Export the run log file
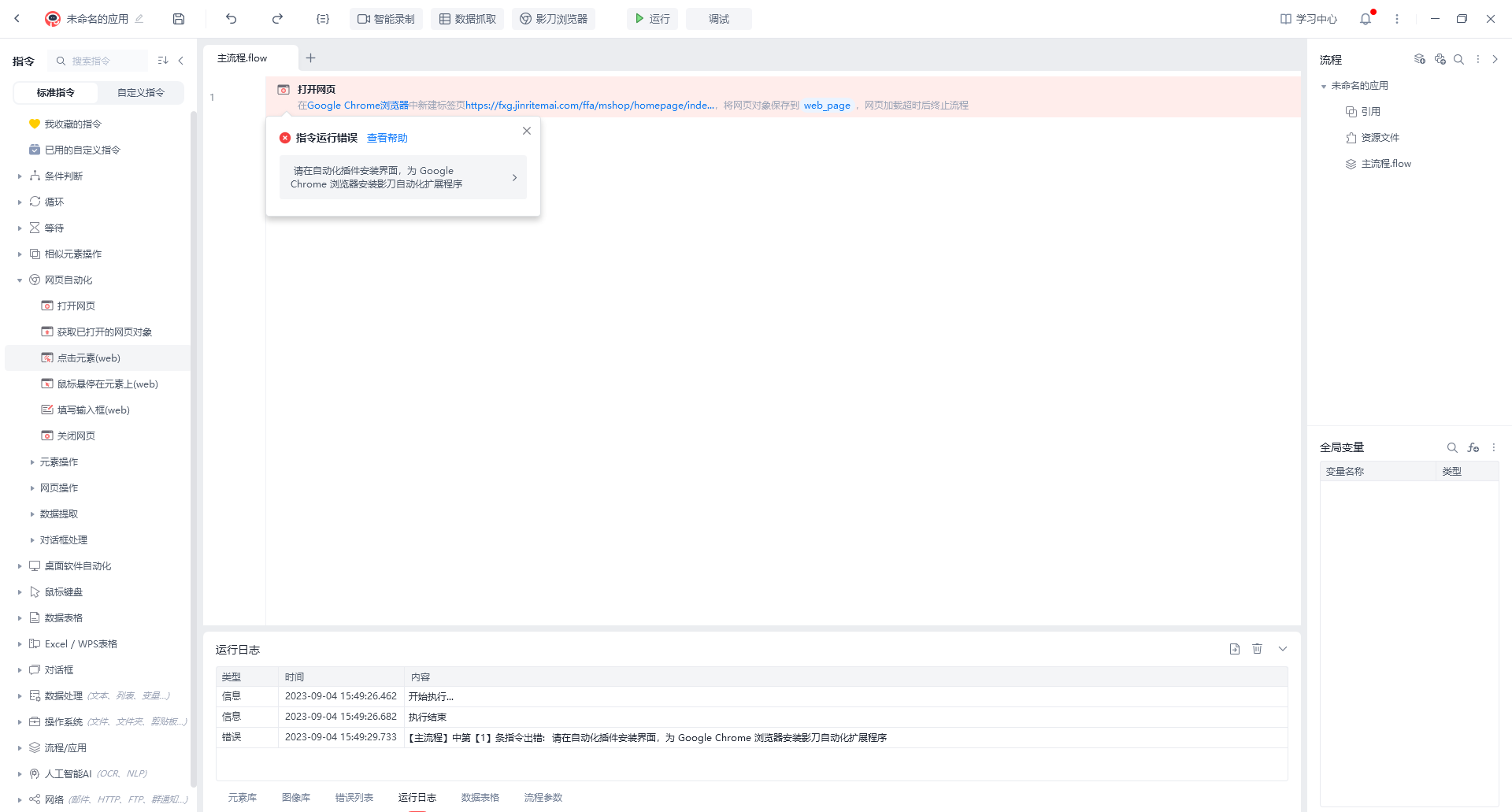1512x812 pixels. 1235,649
